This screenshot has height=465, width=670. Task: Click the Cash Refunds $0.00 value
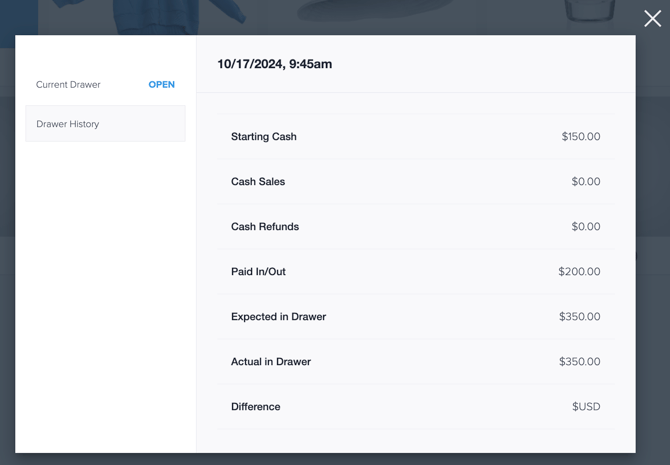[586, 227]
